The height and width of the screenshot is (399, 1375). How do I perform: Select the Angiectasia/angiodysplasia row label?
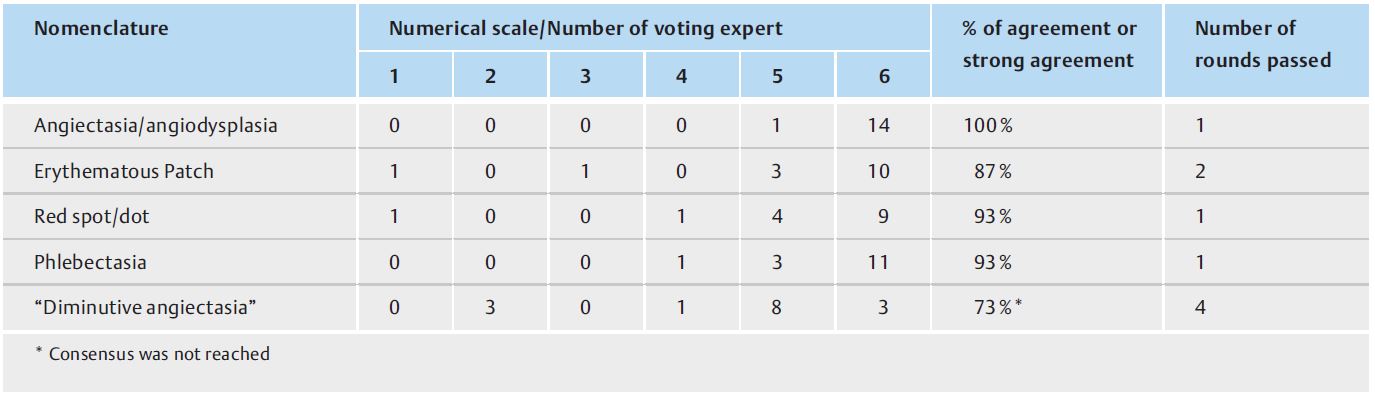coord(141,127)
